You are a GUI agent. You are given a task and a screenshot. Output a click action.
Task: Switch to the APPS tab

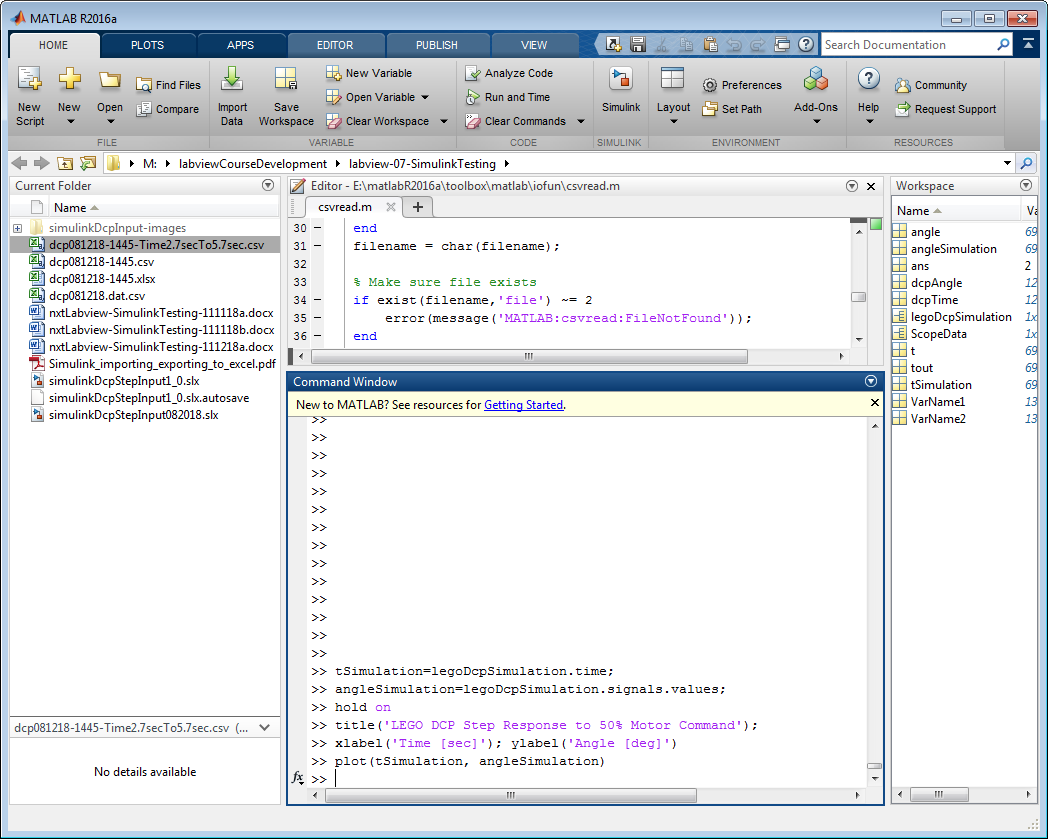(x=241, y=45)
